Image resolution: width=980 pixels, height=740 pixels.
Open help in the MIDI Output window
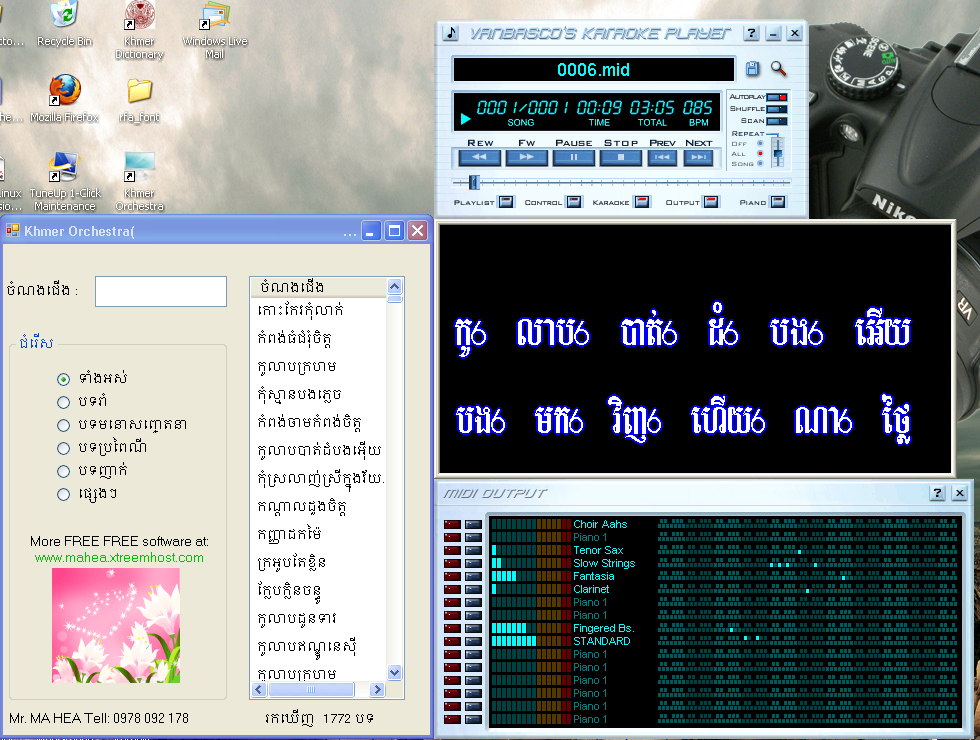tap(937, 493)
